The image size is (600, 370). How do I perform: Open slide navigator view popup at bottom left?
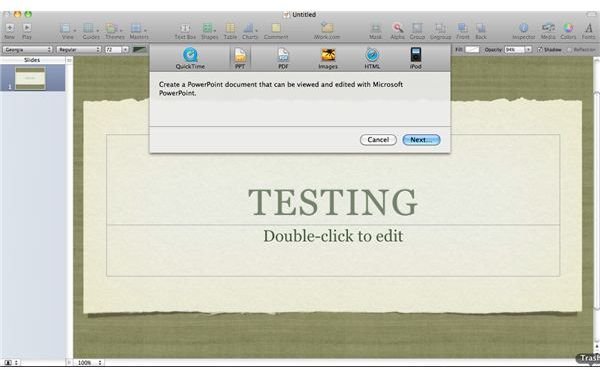[11, 362]
